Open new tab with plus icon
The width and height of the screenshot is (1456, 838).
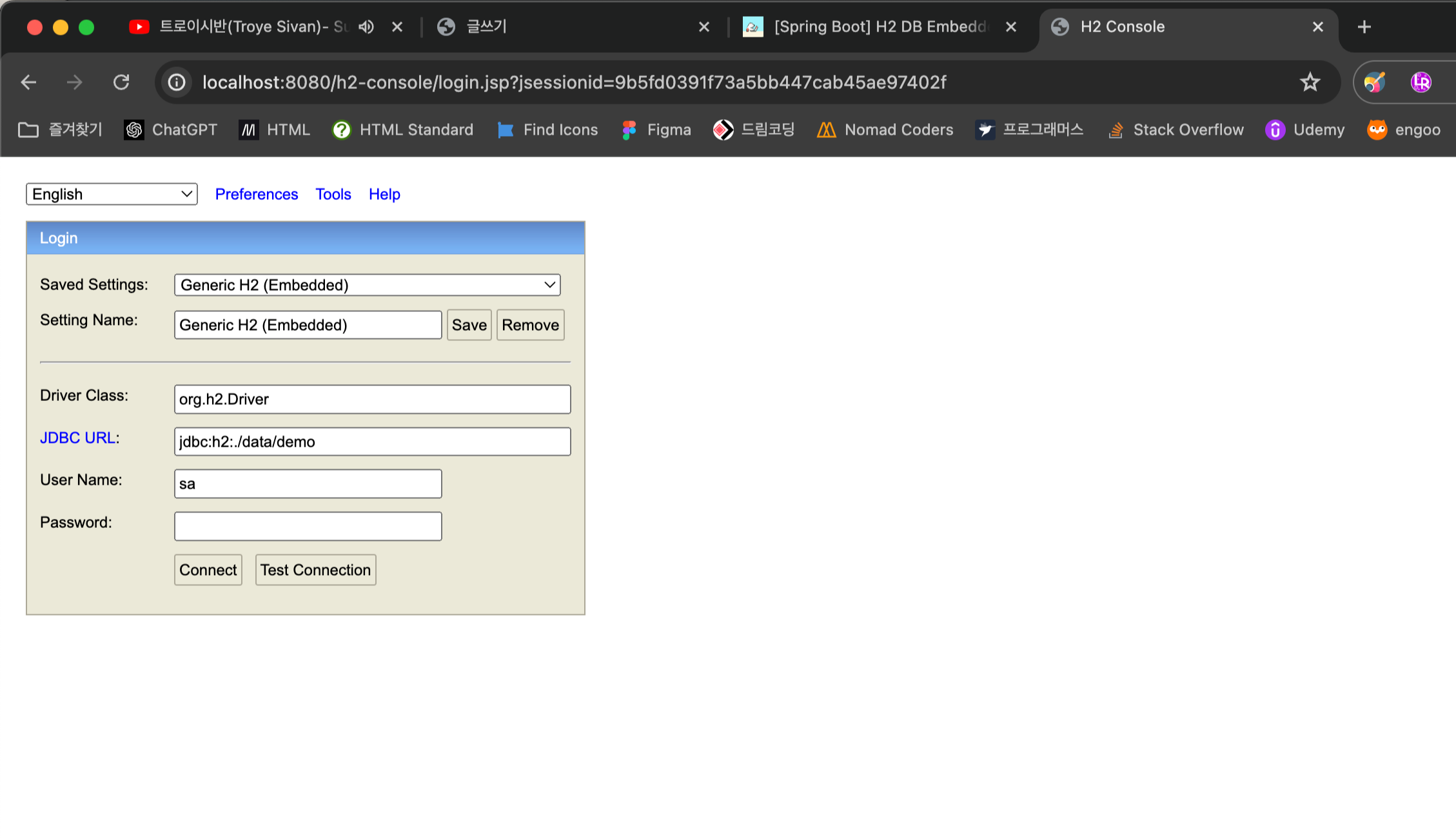[x=1364, y=27]
